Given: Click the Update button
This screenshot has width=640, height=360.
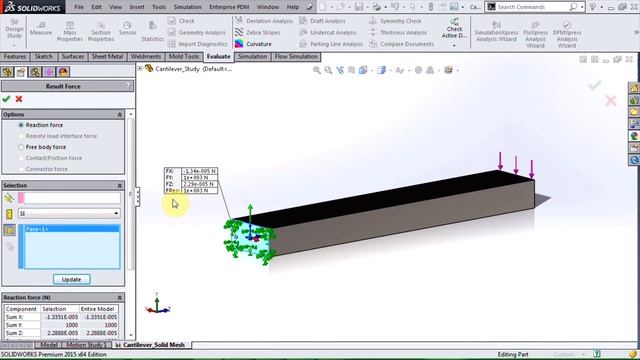Looking at the screenshot, I should (x=71, y=280).
